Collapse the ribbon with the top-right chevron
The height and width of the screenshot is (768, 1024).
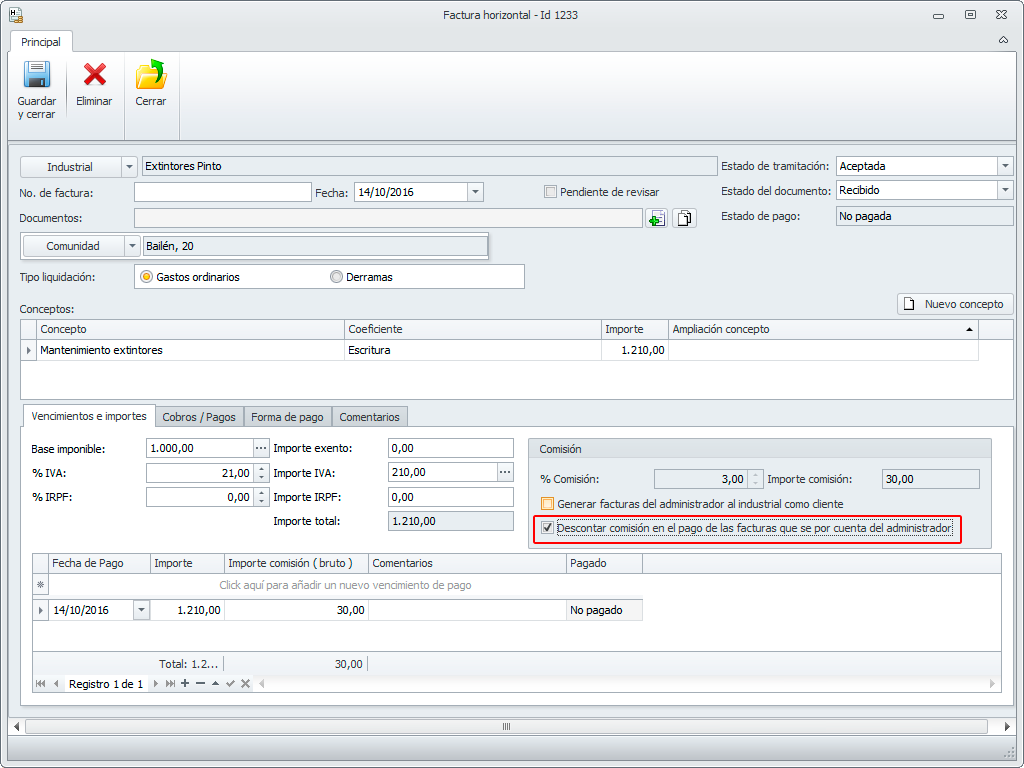(x=1003, y=41)
